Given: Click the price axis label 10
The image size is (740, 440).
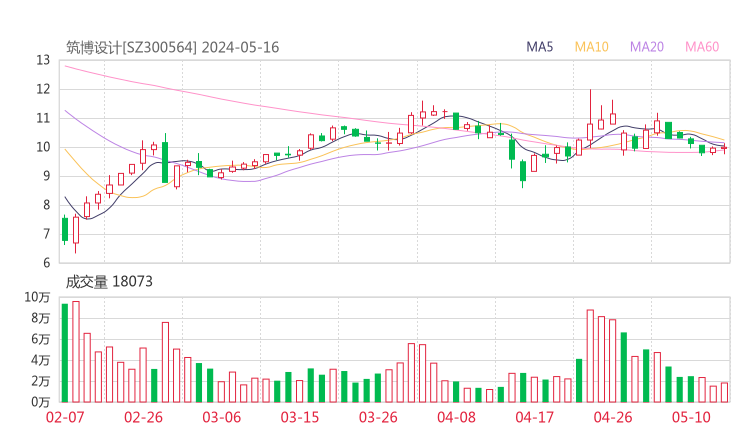Looking at the screenshot, I should [43, 147].
